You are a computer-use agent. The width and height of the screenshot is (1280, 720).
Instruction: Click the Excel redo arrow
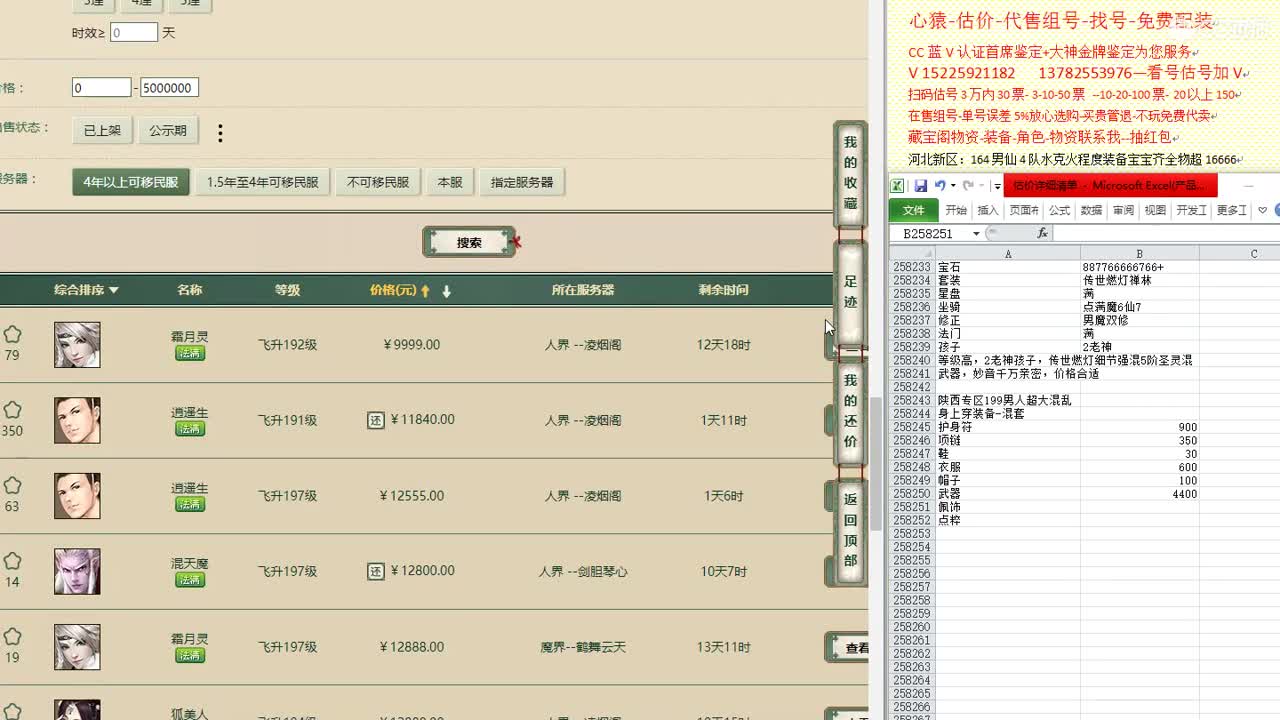(x=967, y=186)
